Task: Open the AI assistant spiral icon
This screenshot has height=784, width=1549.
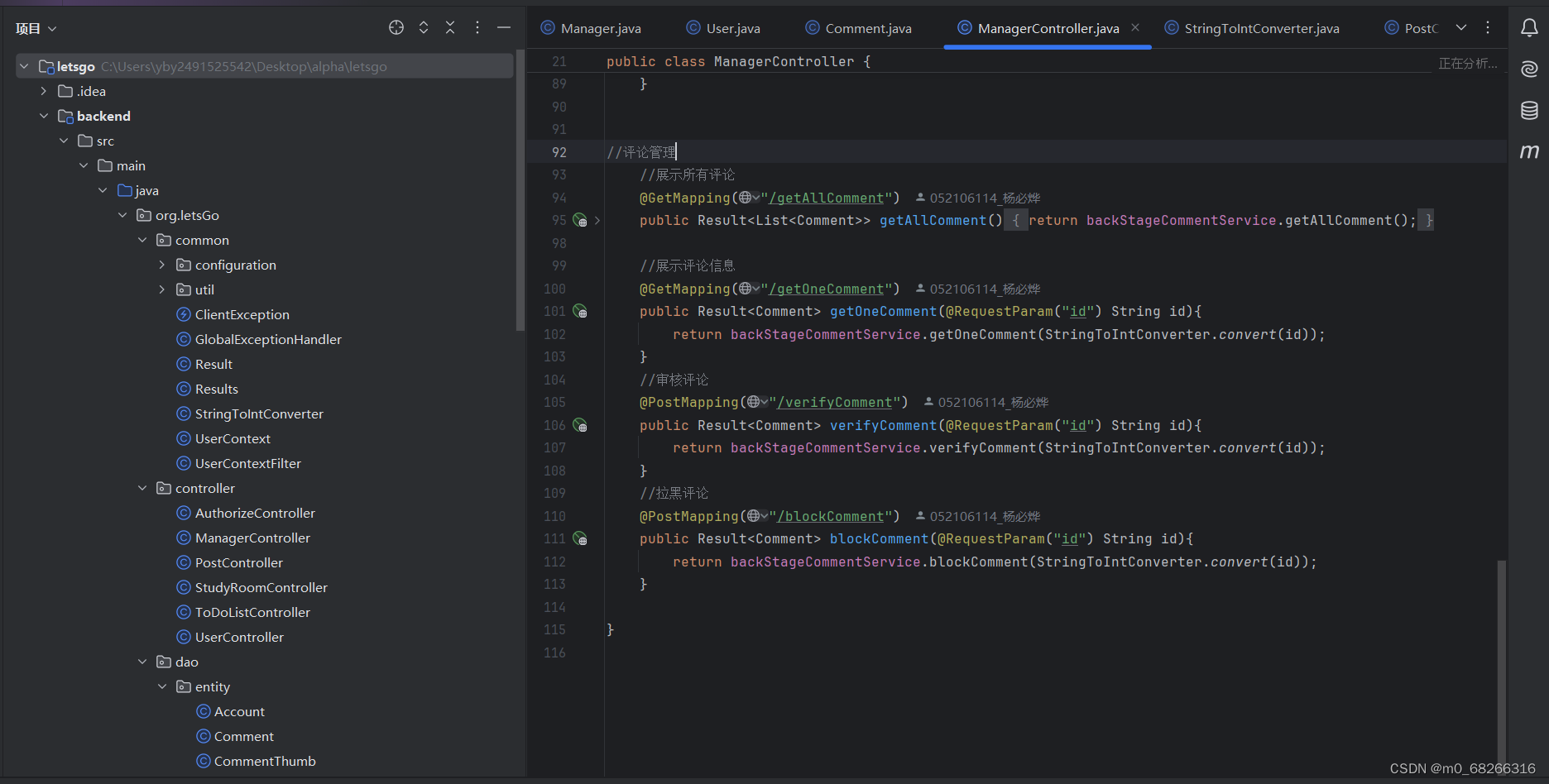Action: coord(1529,69)
